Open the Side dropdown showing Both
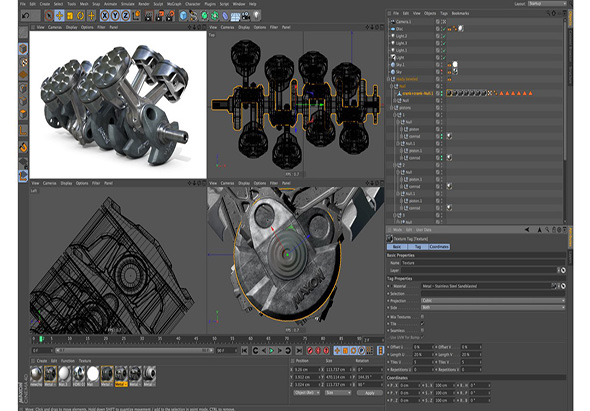This screenshot has height=411, width=590. click(493, 307)
